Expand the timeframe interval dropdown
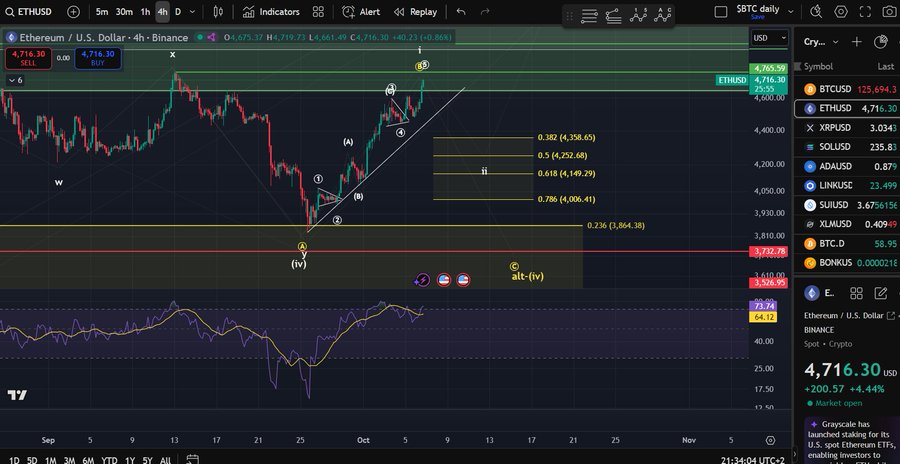 pos(192,11)
